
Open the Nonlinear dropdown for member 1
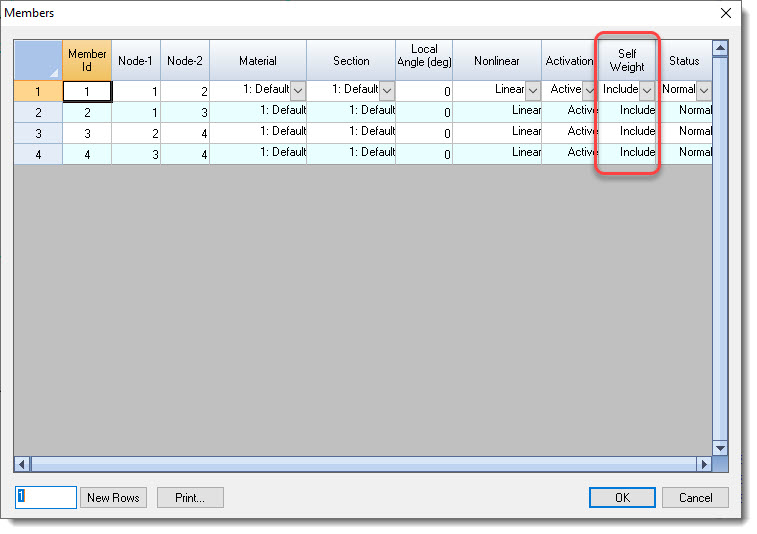coord(533,90)
